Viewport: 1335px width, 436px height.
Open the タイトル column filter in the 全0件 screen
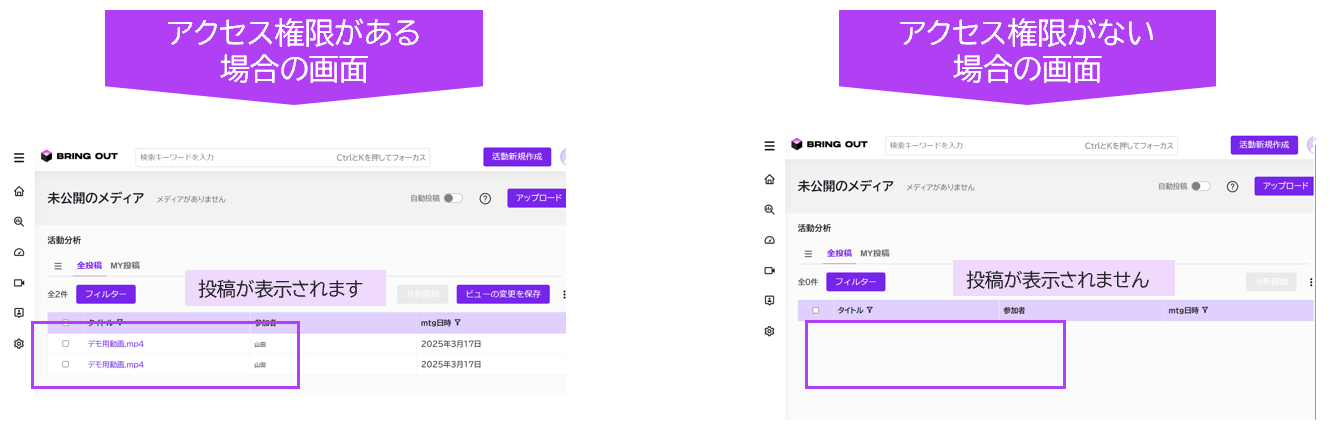tap(870, 311)
